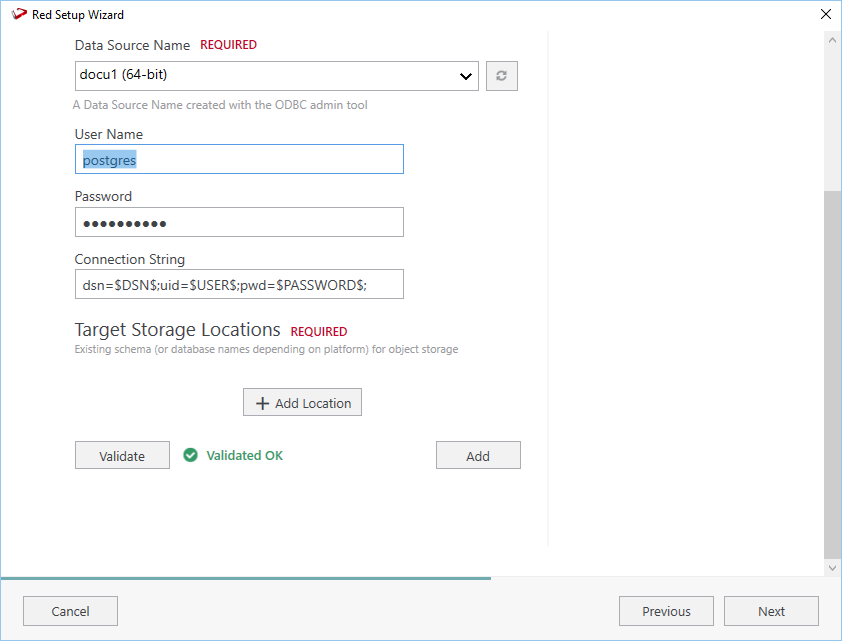The image size is (842, 641).
Task: Click into the Connection String field
Action: tap(239, 284)
